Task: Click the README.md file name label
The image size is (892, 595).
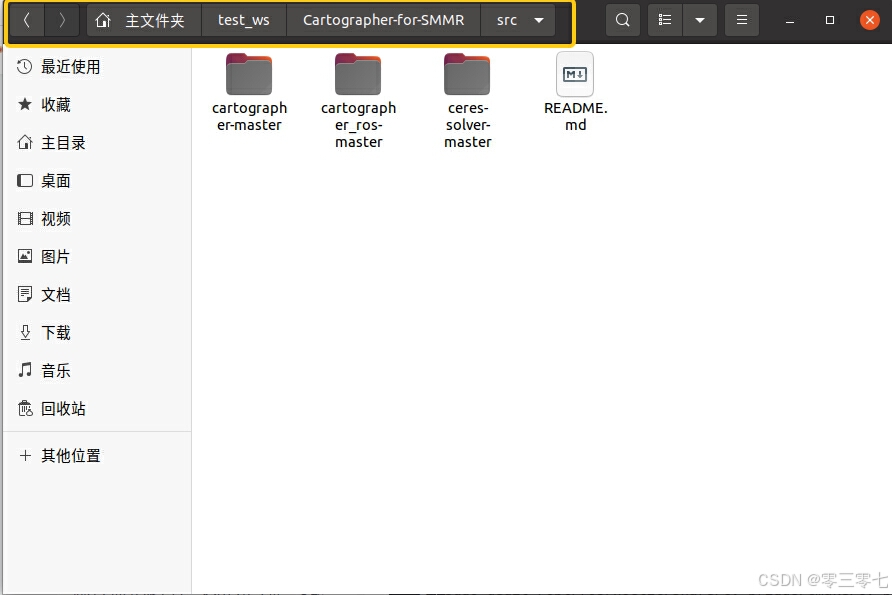Action: click(x=576, y=117)
